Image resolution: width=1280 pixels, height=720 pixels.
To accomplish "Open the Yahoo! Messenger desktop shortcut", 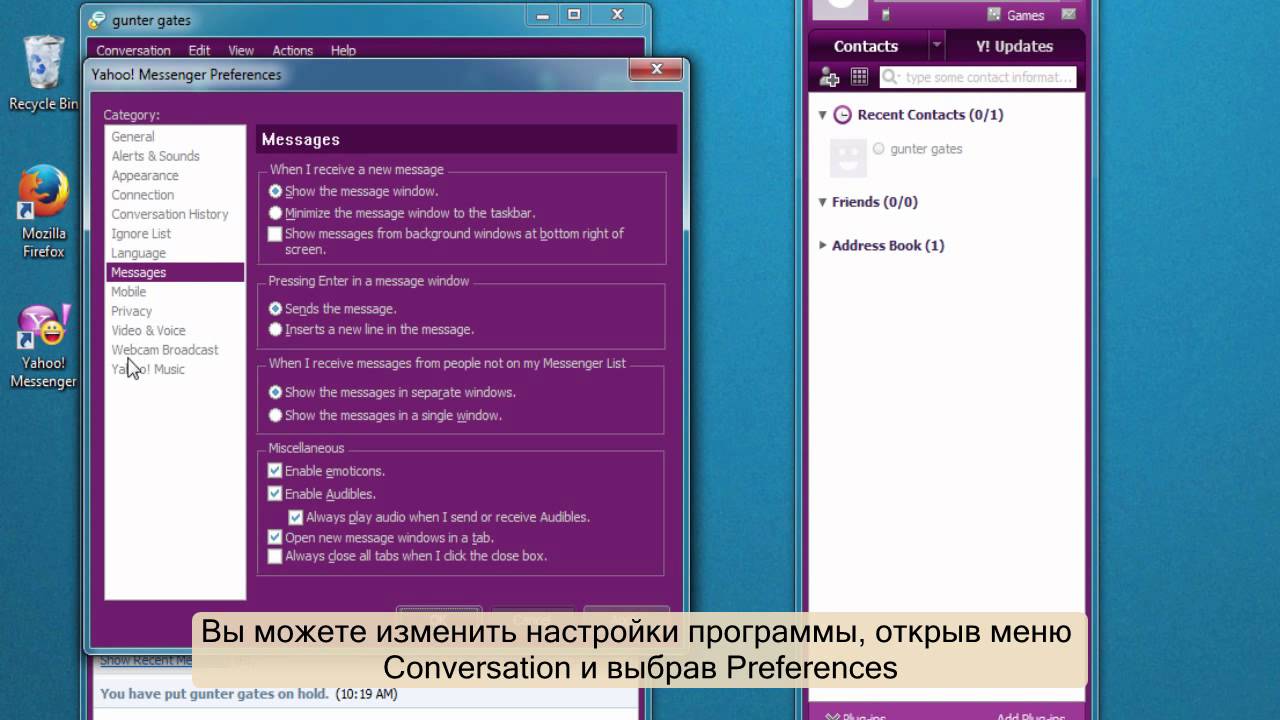I will point(44,346).
